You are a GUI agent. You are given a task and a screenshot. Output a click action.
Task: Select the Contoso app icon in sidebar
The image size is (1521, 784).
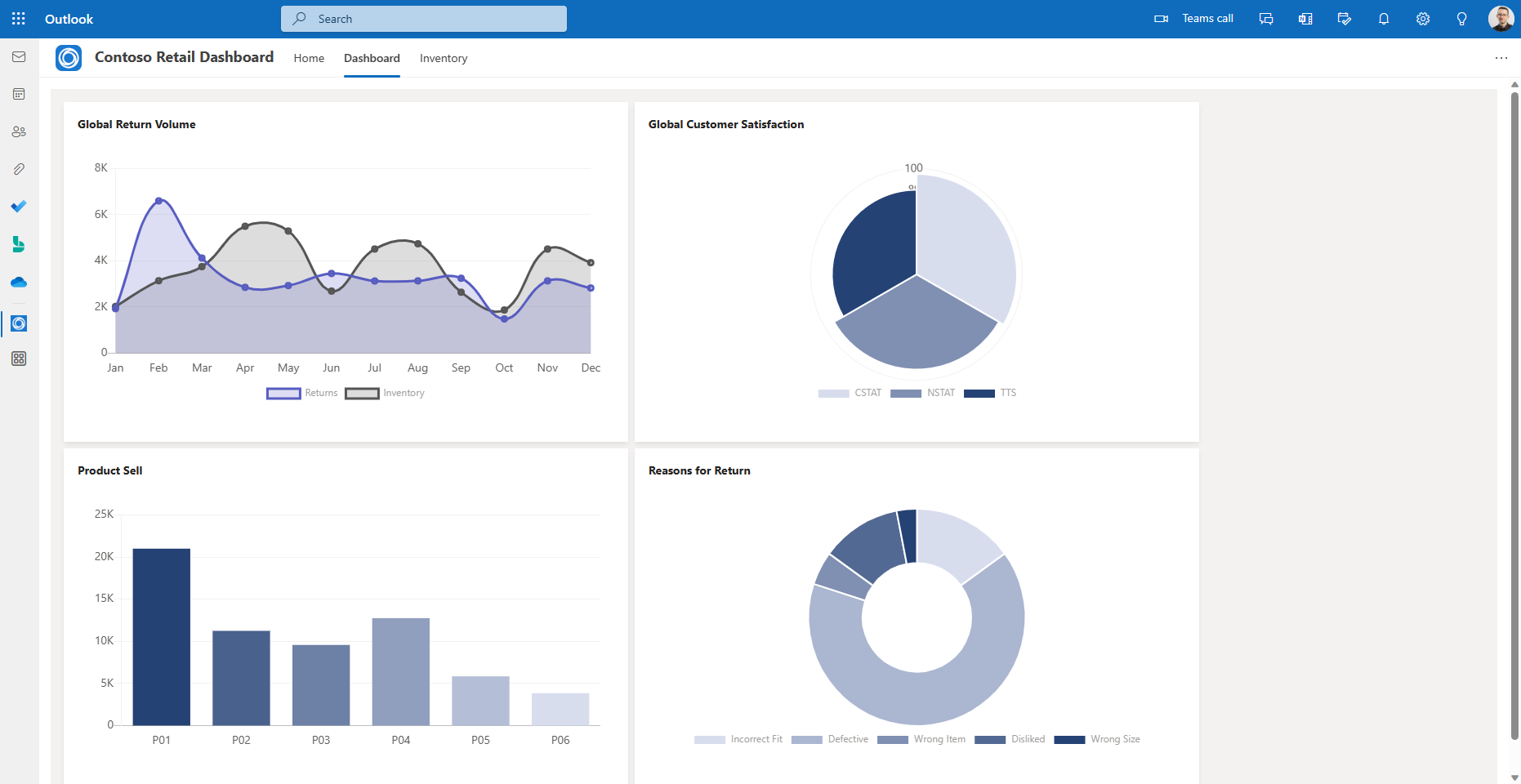coord(19,323)
